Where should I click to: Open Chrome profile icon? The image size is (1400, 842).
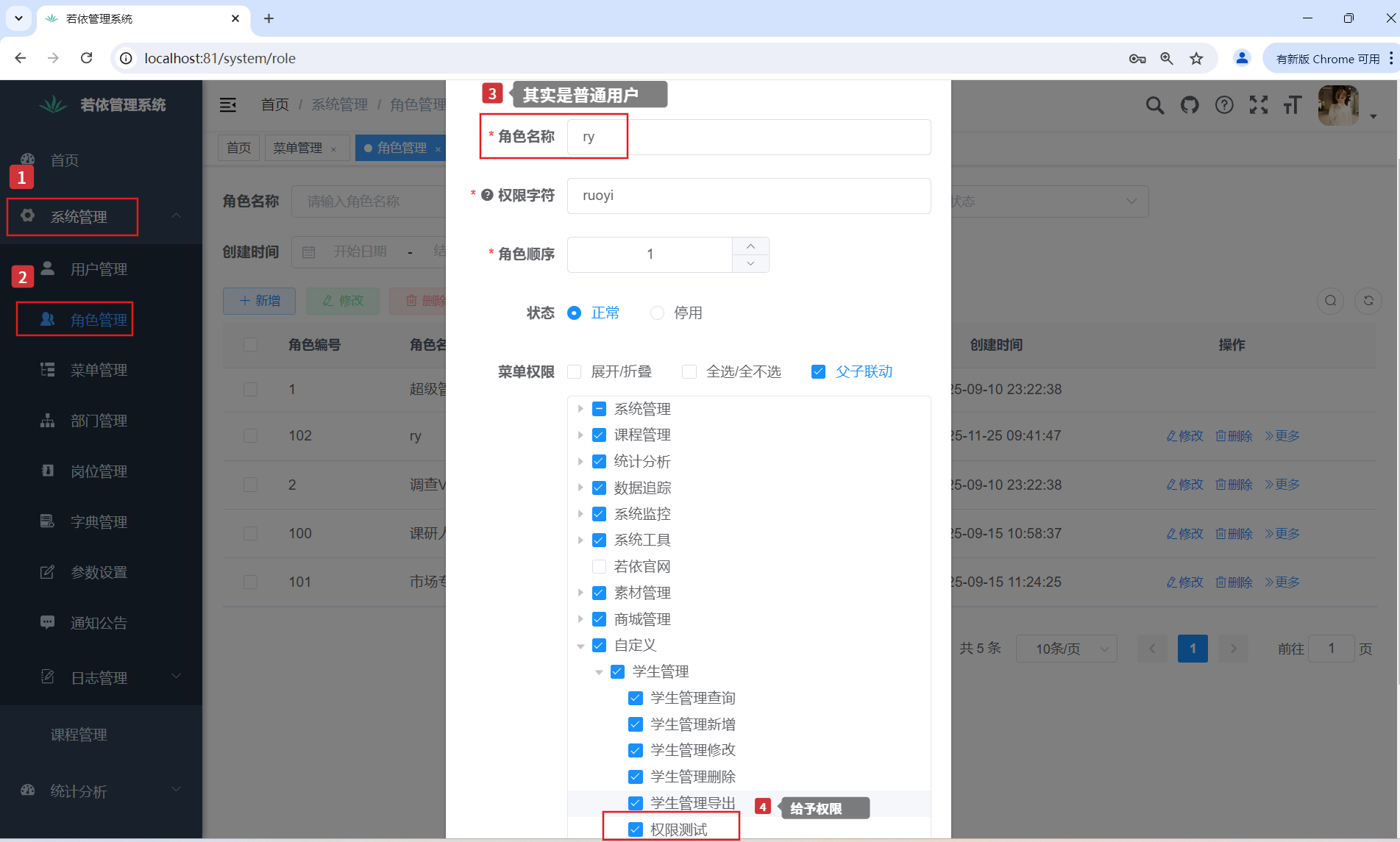click(x=1242, y=58)
